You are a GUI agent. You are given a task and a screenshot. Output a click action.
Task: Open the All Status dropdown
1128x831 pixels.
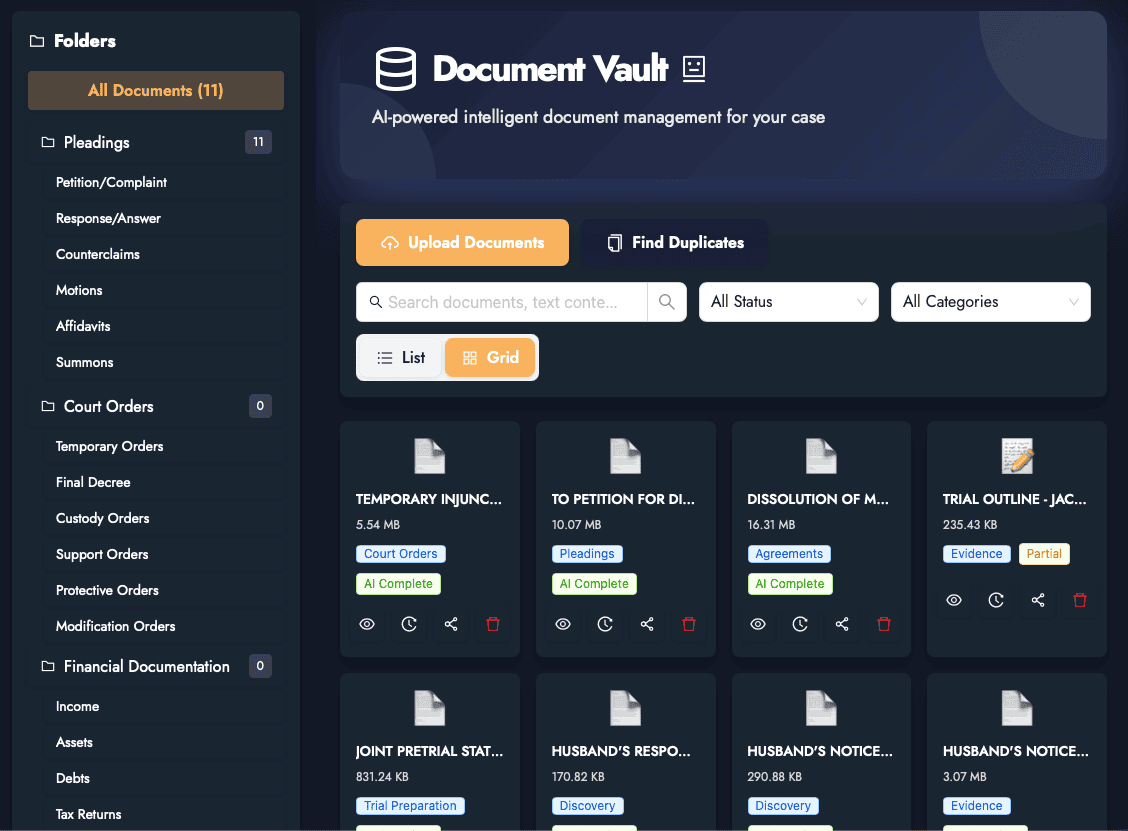(788, 302)
